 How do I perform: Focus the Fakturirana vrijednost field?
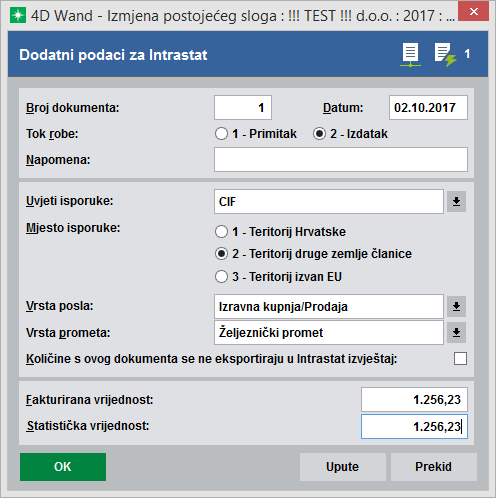[x=414, y=399]
